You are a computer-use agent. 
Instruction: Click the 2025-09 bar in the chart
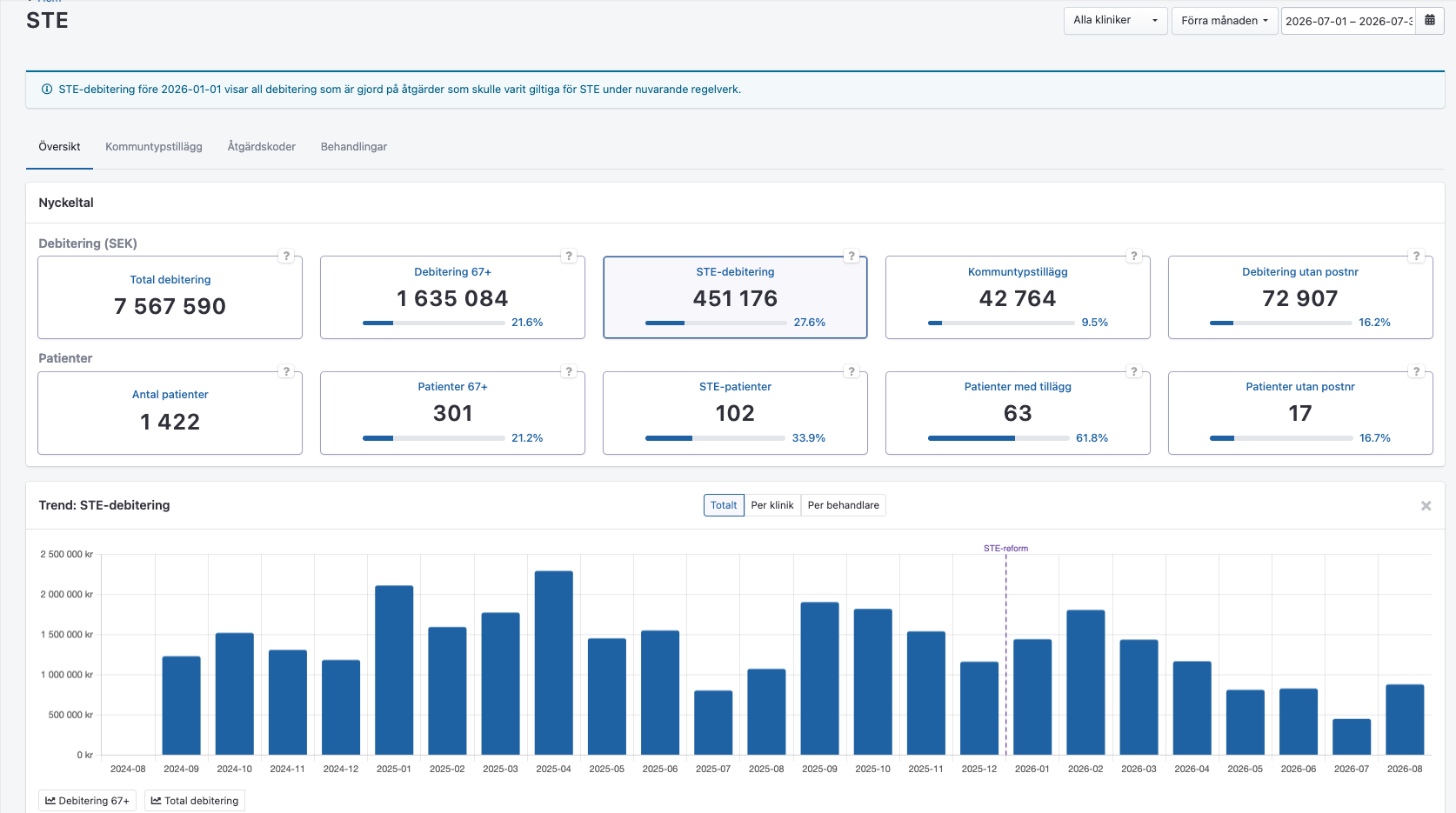pos(819,678)
